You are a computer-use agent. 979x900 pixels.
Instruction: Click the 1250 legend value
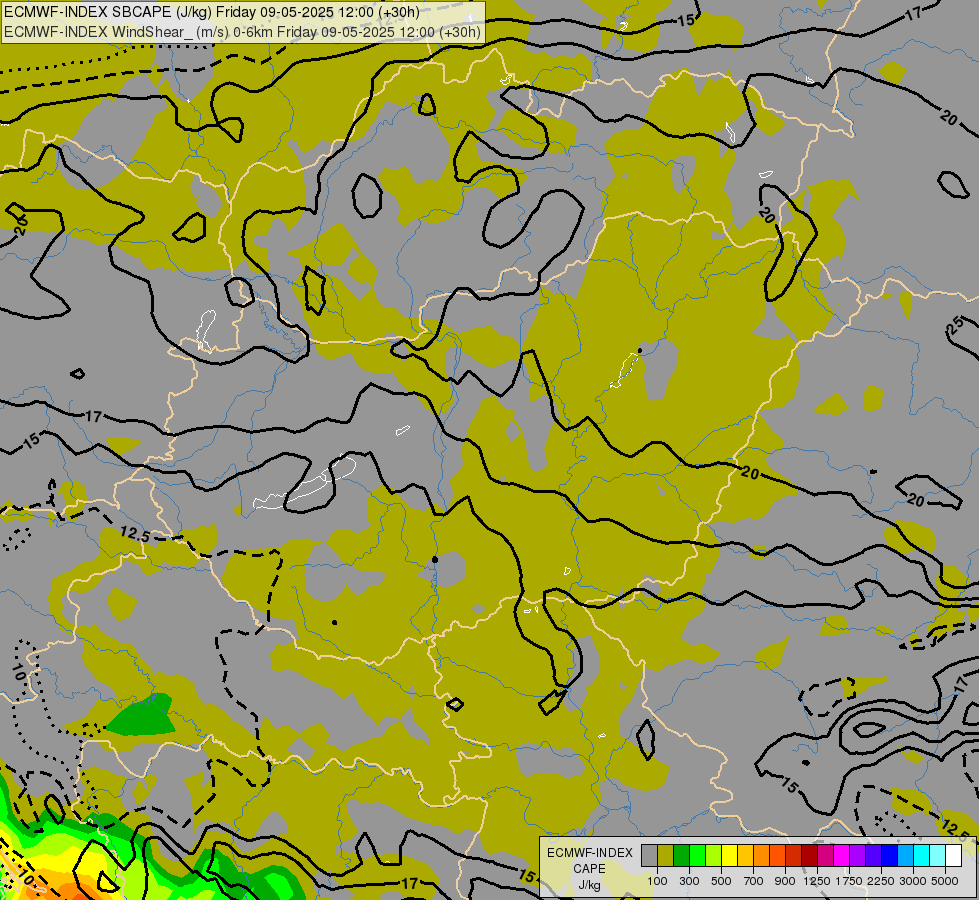[x=817, y=881]
